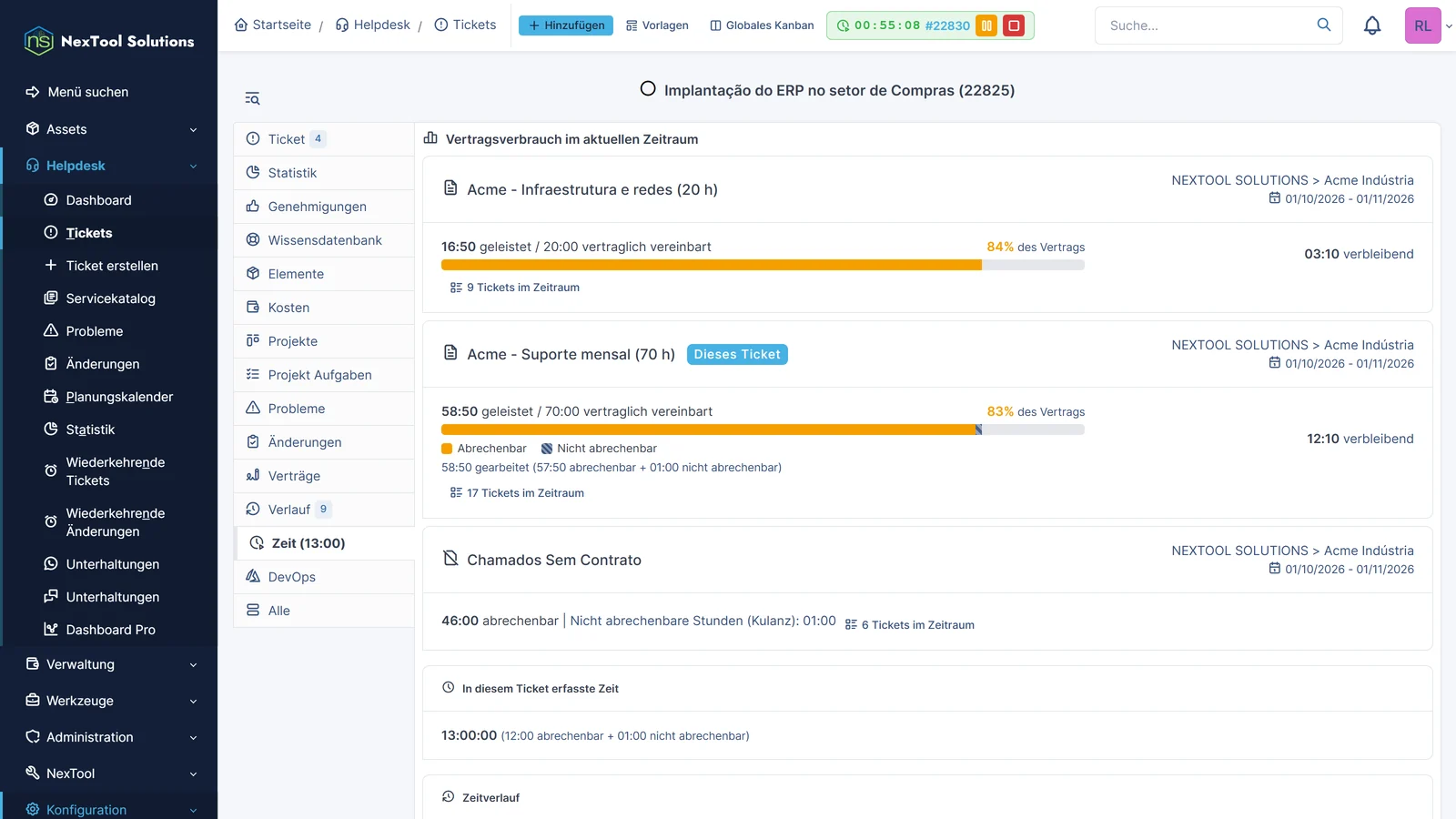Open timer ticket #22830 link

click(x=947, y=25)
